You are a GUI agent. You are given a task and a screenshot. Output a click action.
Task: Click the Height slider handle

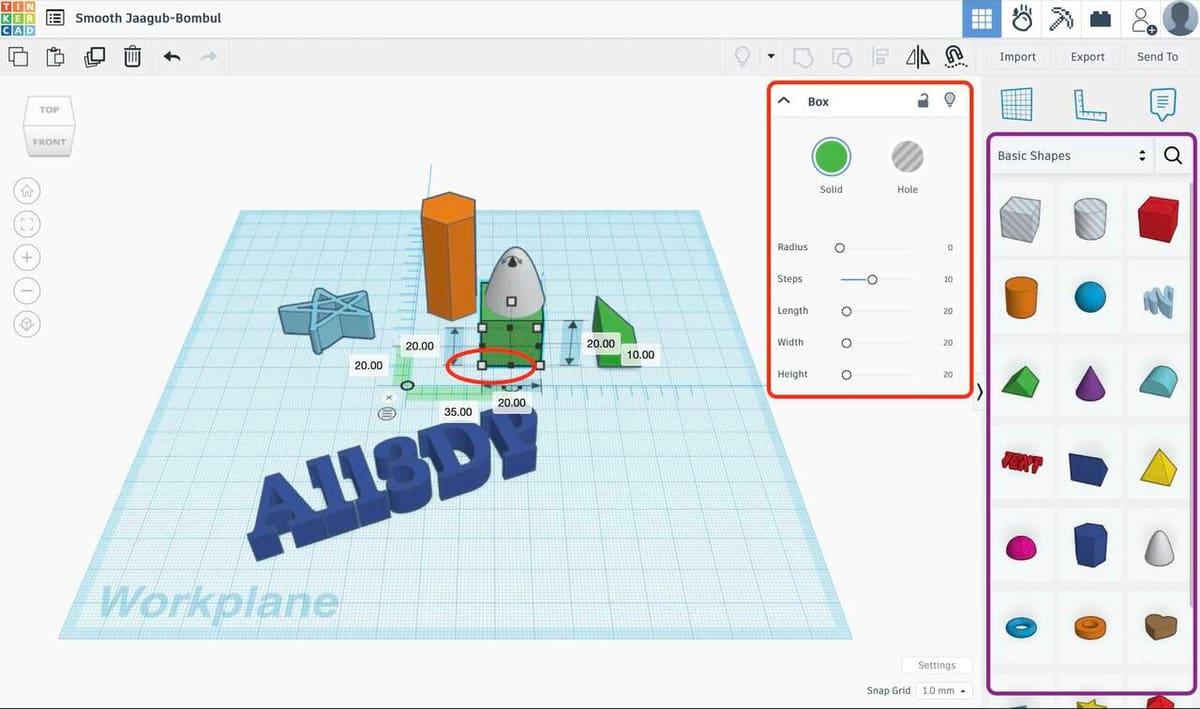coord(846,375)
